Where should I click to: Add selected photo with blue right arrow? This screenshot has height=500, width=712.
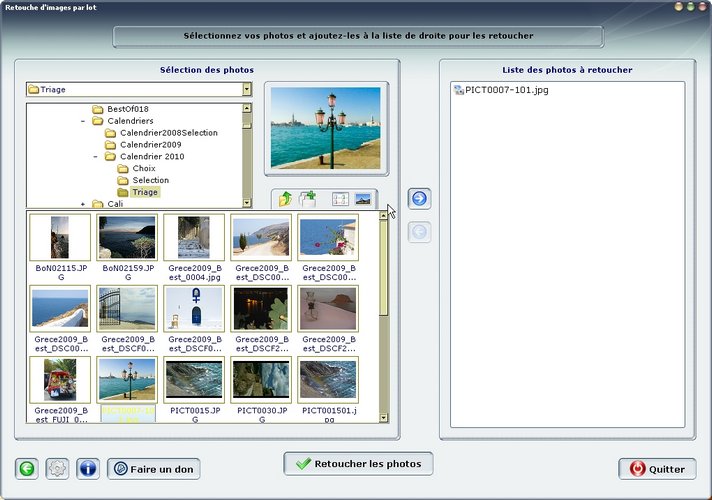[x=420, y=198]
